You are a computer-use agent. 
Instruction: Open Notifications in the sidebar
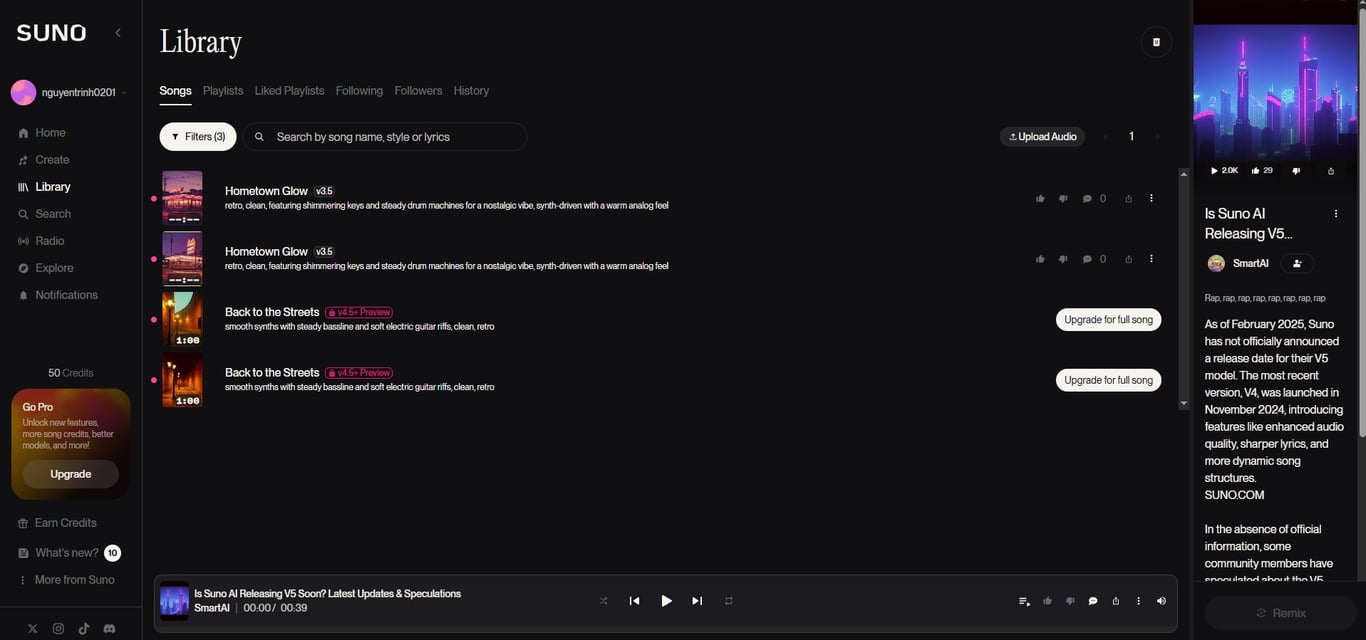[66, 295]
